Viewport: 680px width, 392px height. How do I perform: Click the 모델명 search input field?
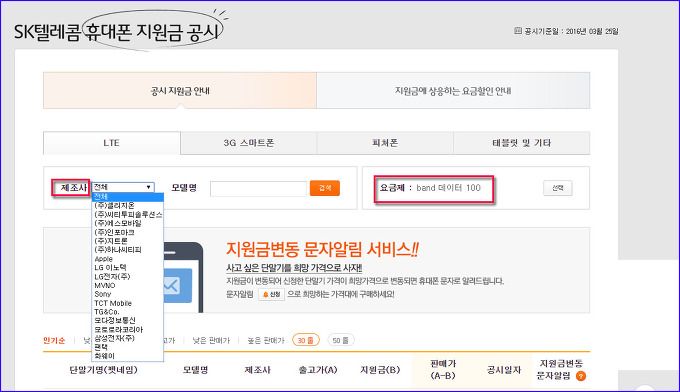click(258, 188)
